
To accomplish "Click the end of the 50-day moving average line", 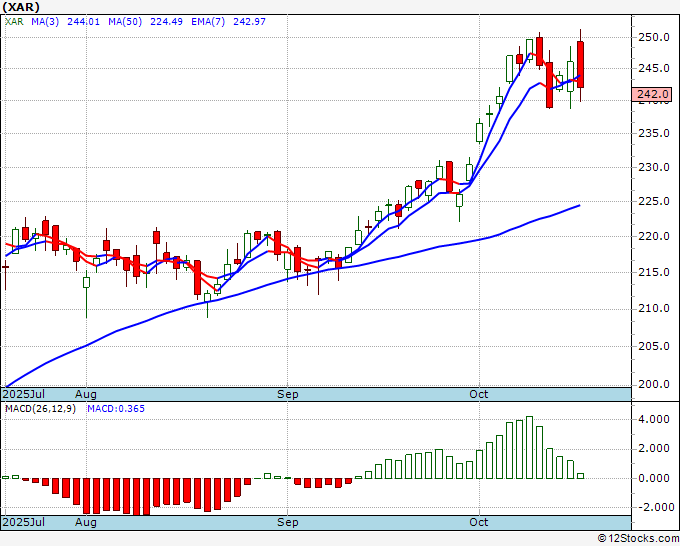I will [579, 205].
